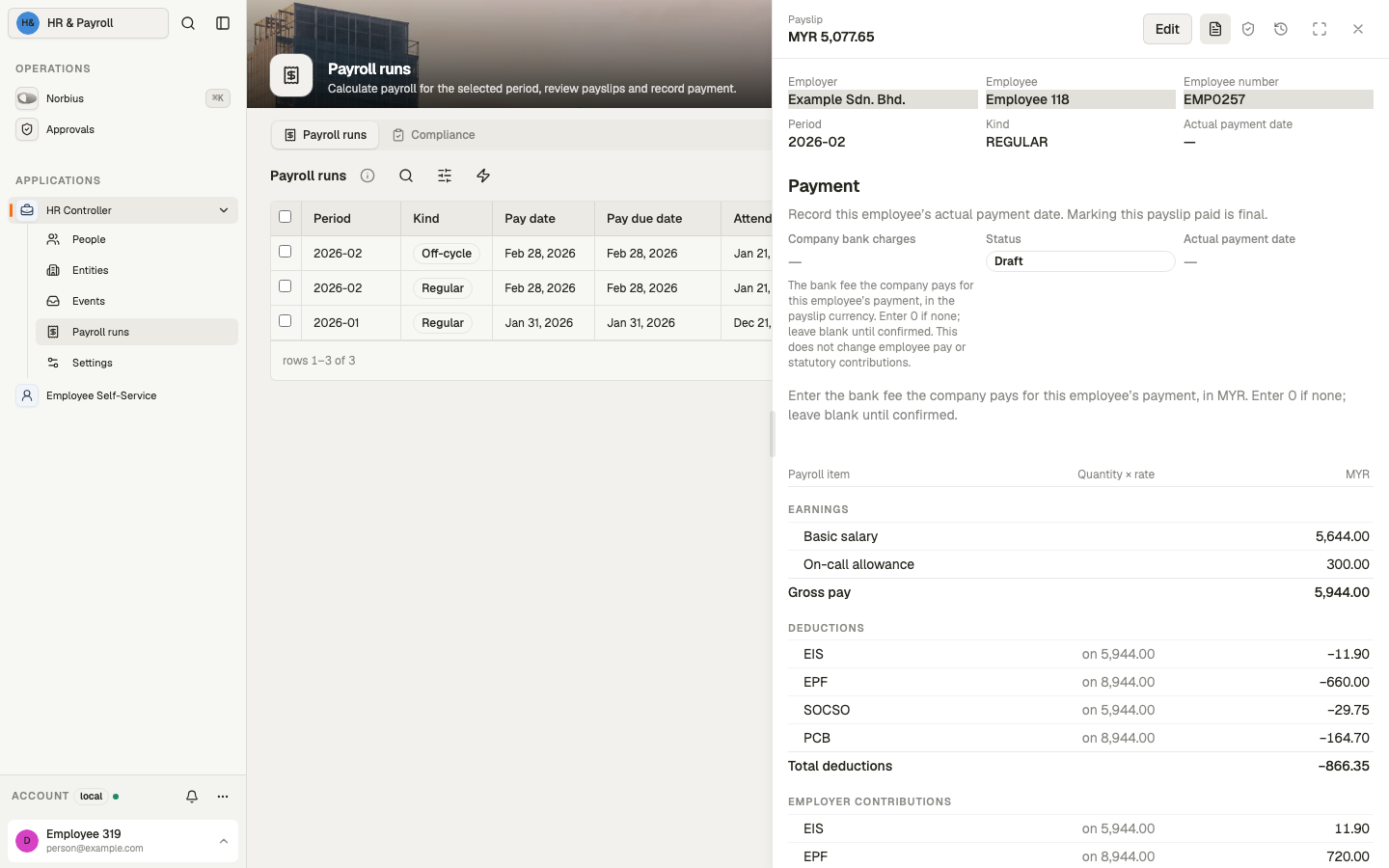The width and height of the screenshot is (1389, 868).
Task: Close the payslip panel
Action: pos(1358,29)
